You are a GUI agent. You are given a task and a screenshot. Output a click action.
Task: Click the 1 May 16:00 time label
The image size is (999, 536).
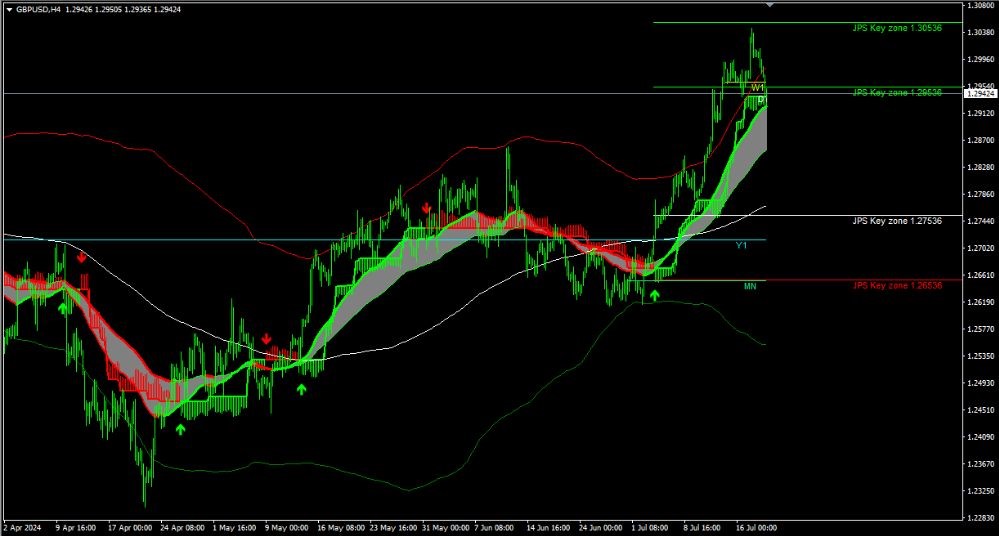click(x=234, y=528)
